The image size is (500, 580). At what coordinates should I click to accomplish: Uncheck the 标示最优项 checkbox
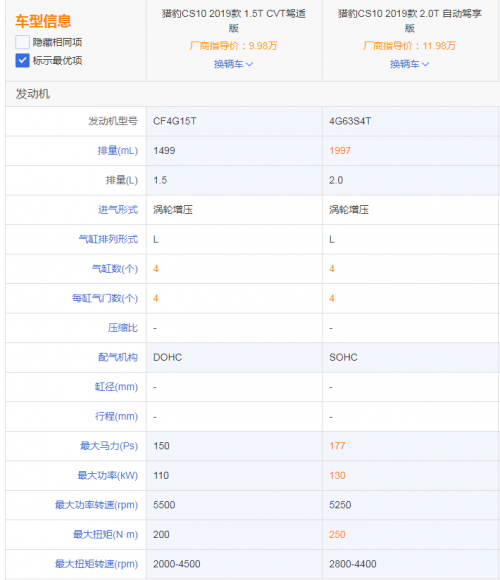click(x=22, y=60)
